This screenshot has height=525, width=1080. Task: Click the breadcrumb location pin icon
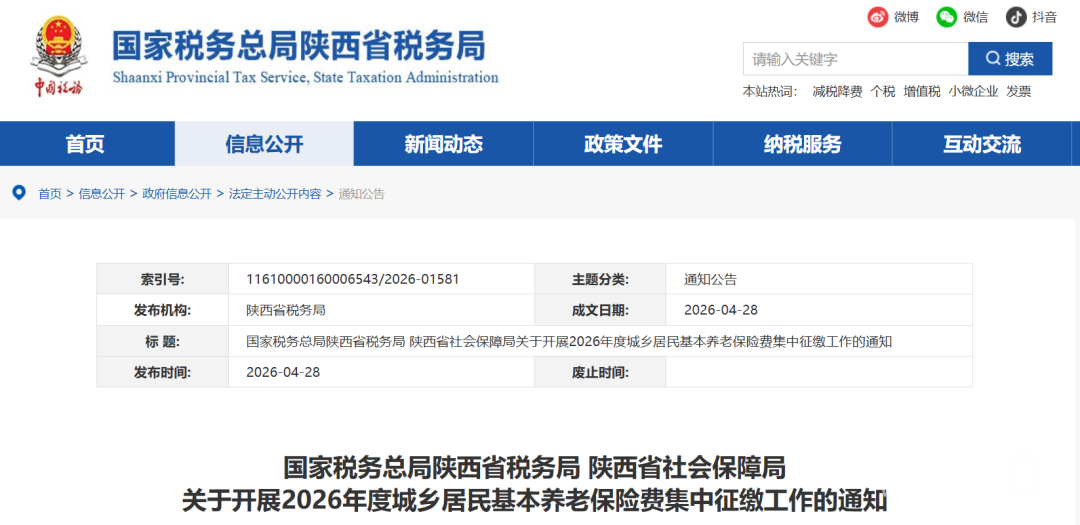pyautogui.click(x=19, y=193)
